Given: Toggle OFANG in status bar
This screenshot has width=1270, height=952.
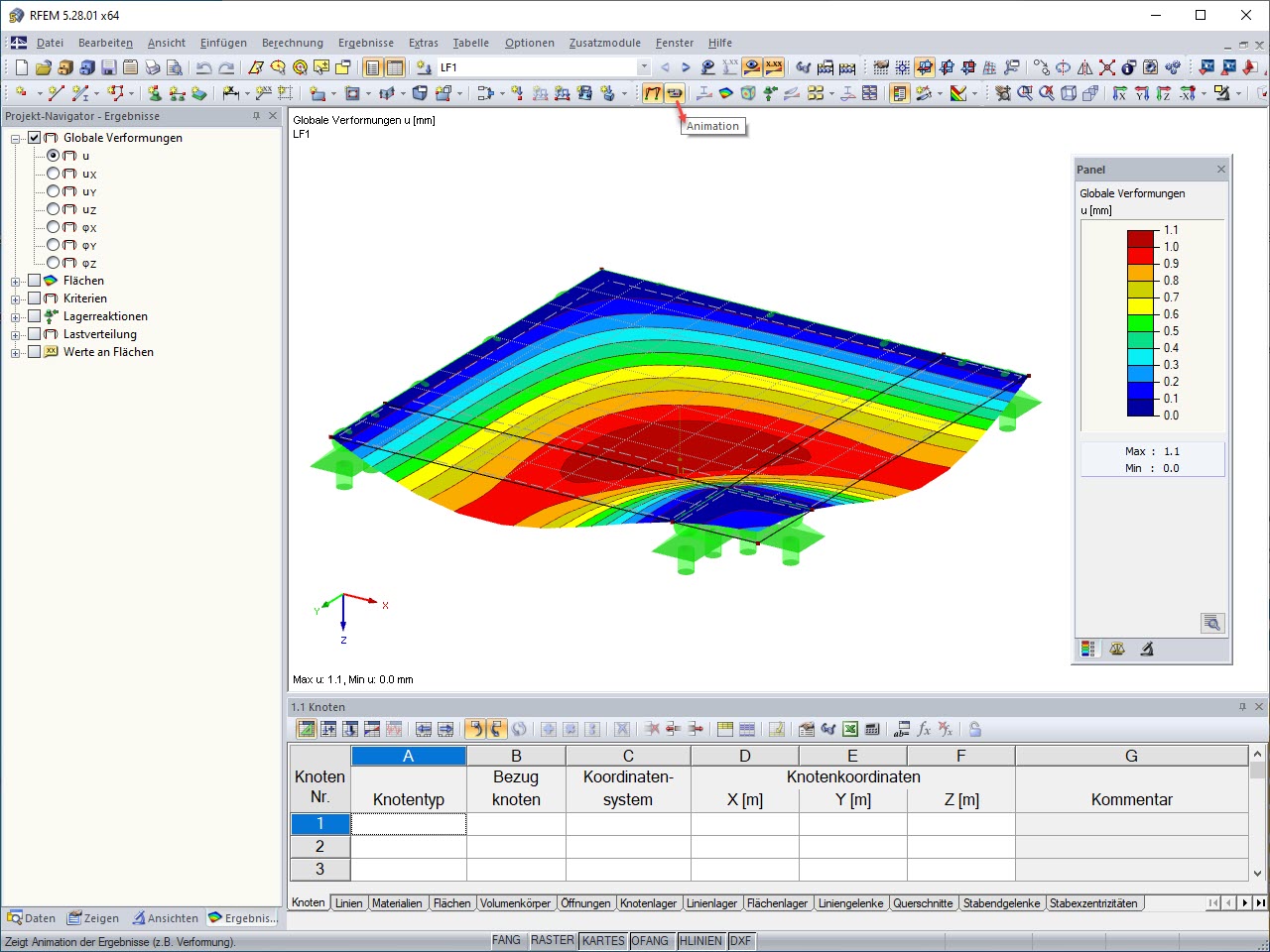Looking at the screenshot, I should (x=650, y=940).
